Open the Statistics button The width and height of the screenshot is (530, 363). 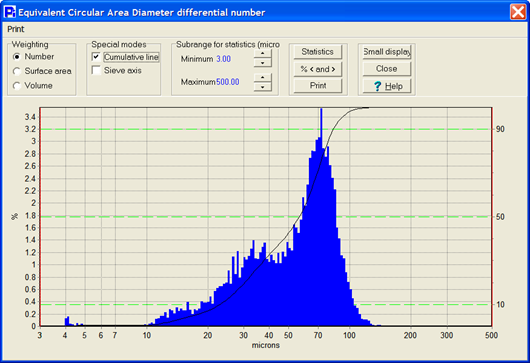[x=318, y=52]
